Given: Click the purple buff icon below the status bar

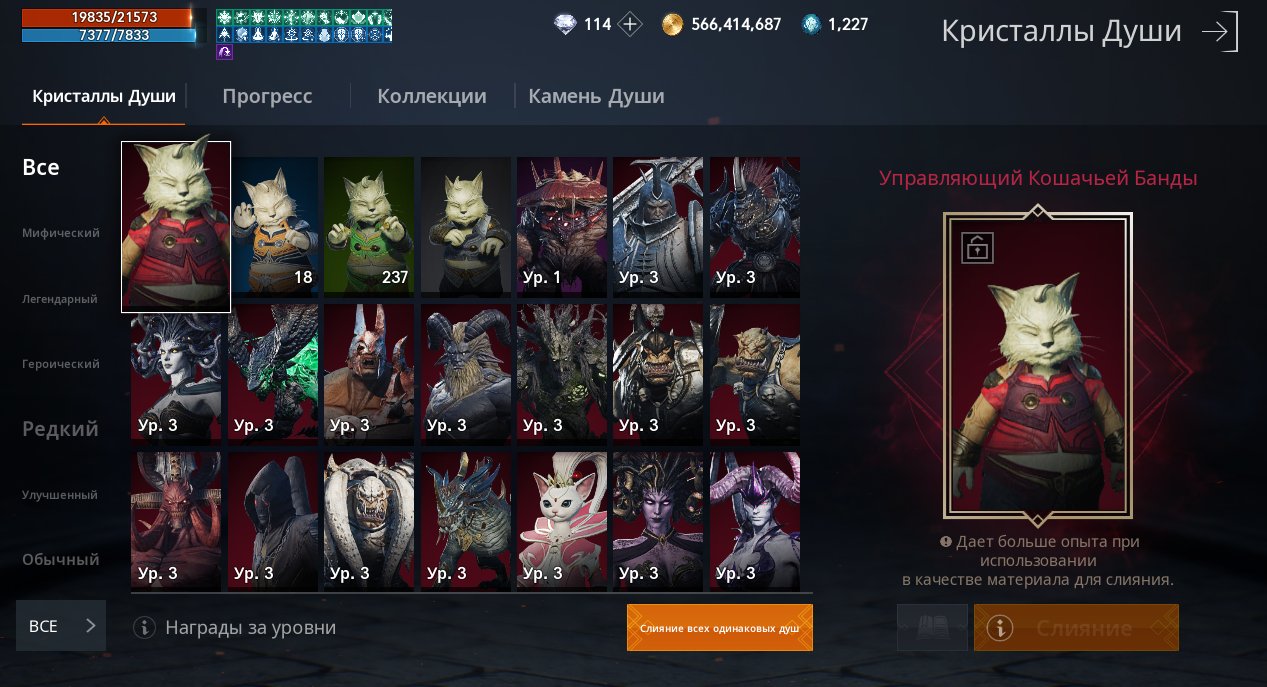Looking at the screenshot, I should coord(224,52).
